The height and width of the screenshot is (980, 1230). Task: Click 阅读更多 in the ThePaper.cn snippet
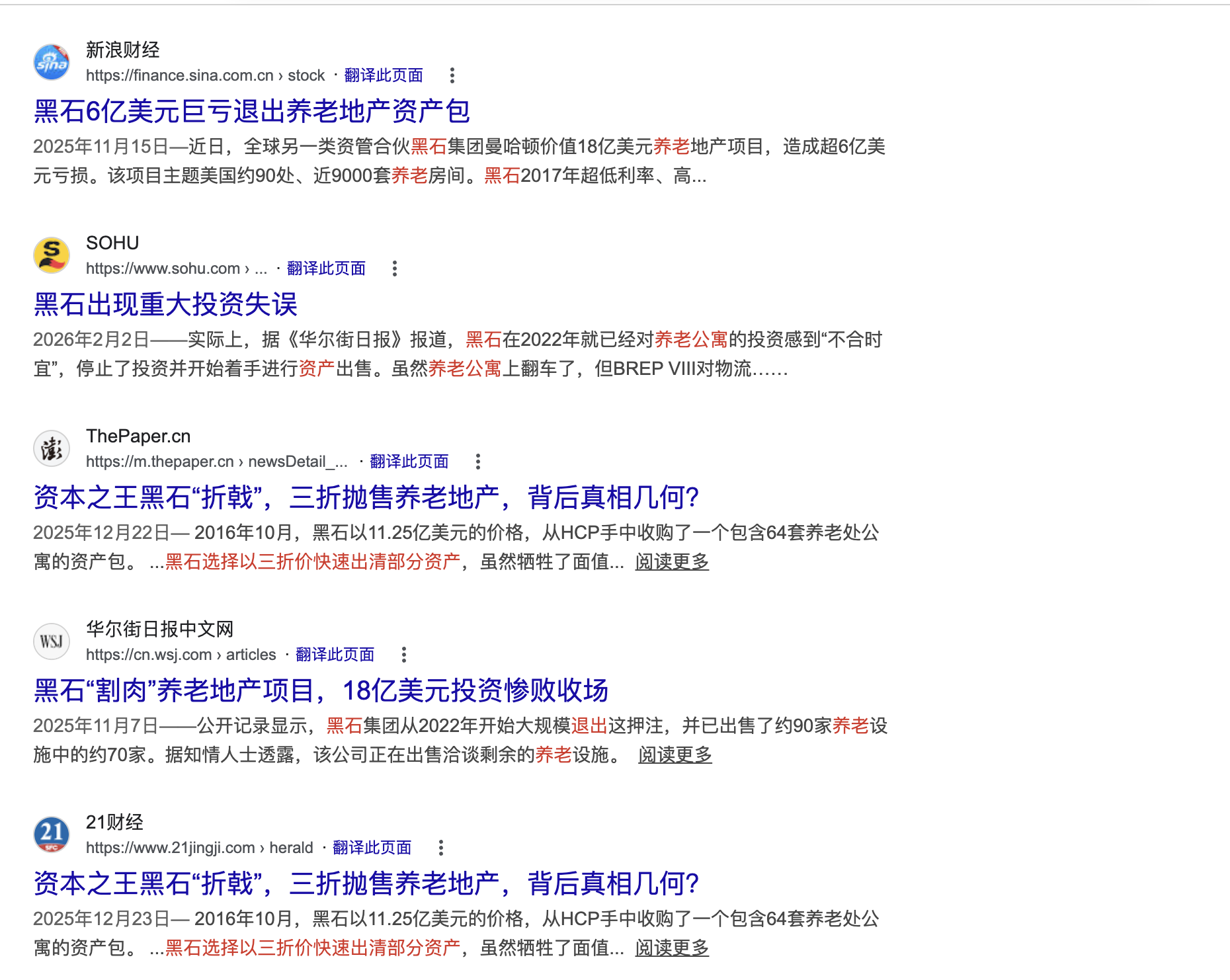(672, 561)
